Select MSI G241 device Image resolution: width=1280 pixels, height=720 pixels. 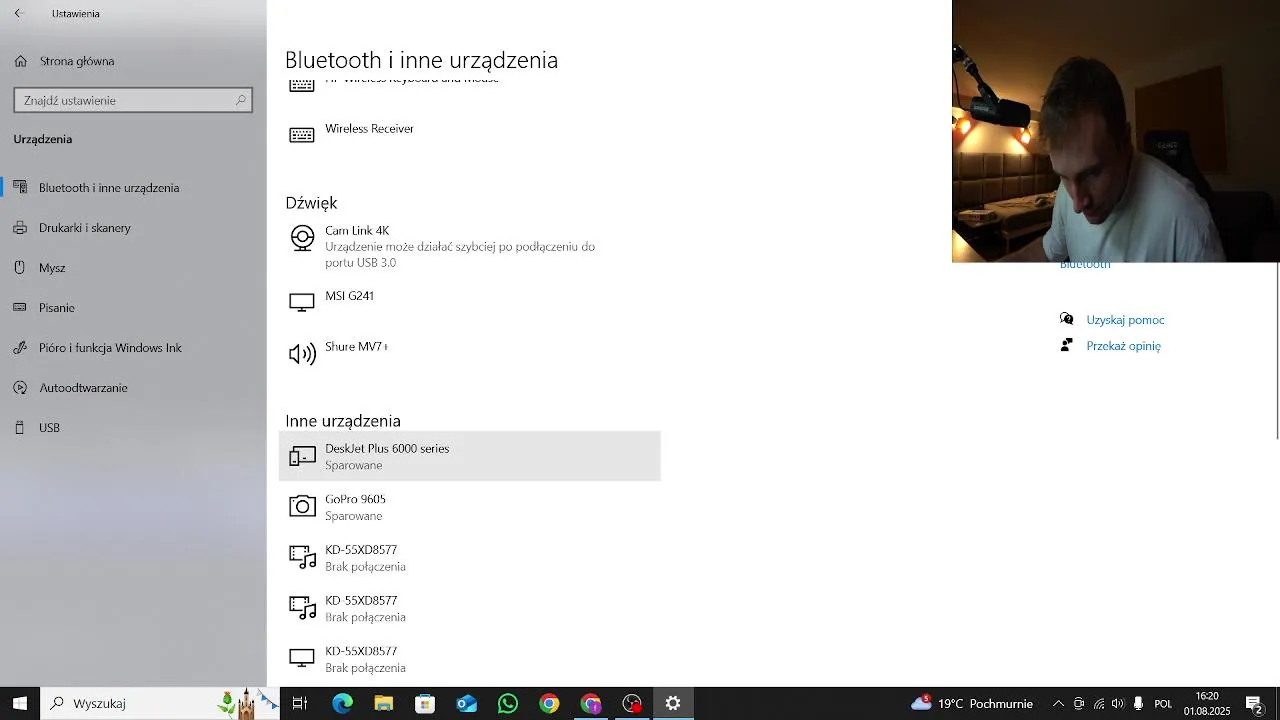(x=469, y=302)
